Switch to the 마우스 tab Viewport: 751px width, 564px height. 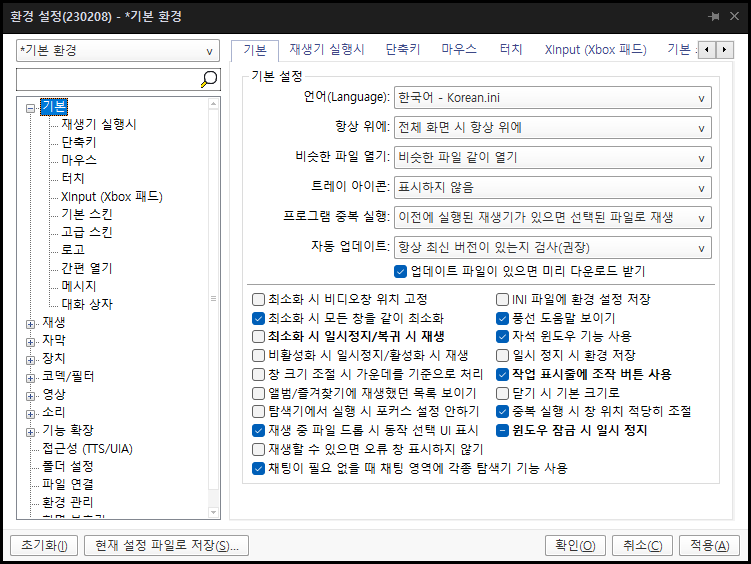point(459,49)
